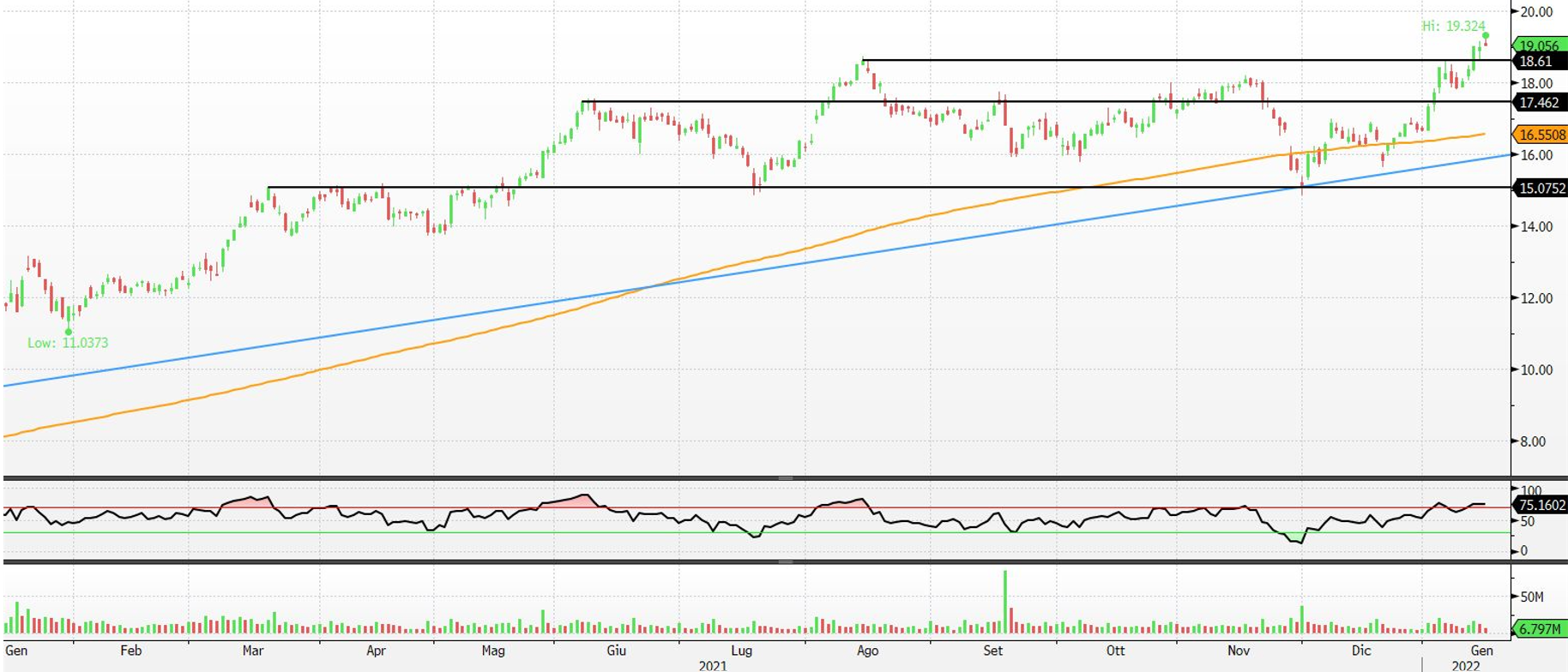This screenshot has width=1568, height=672.
Task: Click the green low-price marker dot
Action: click(69, 332)
